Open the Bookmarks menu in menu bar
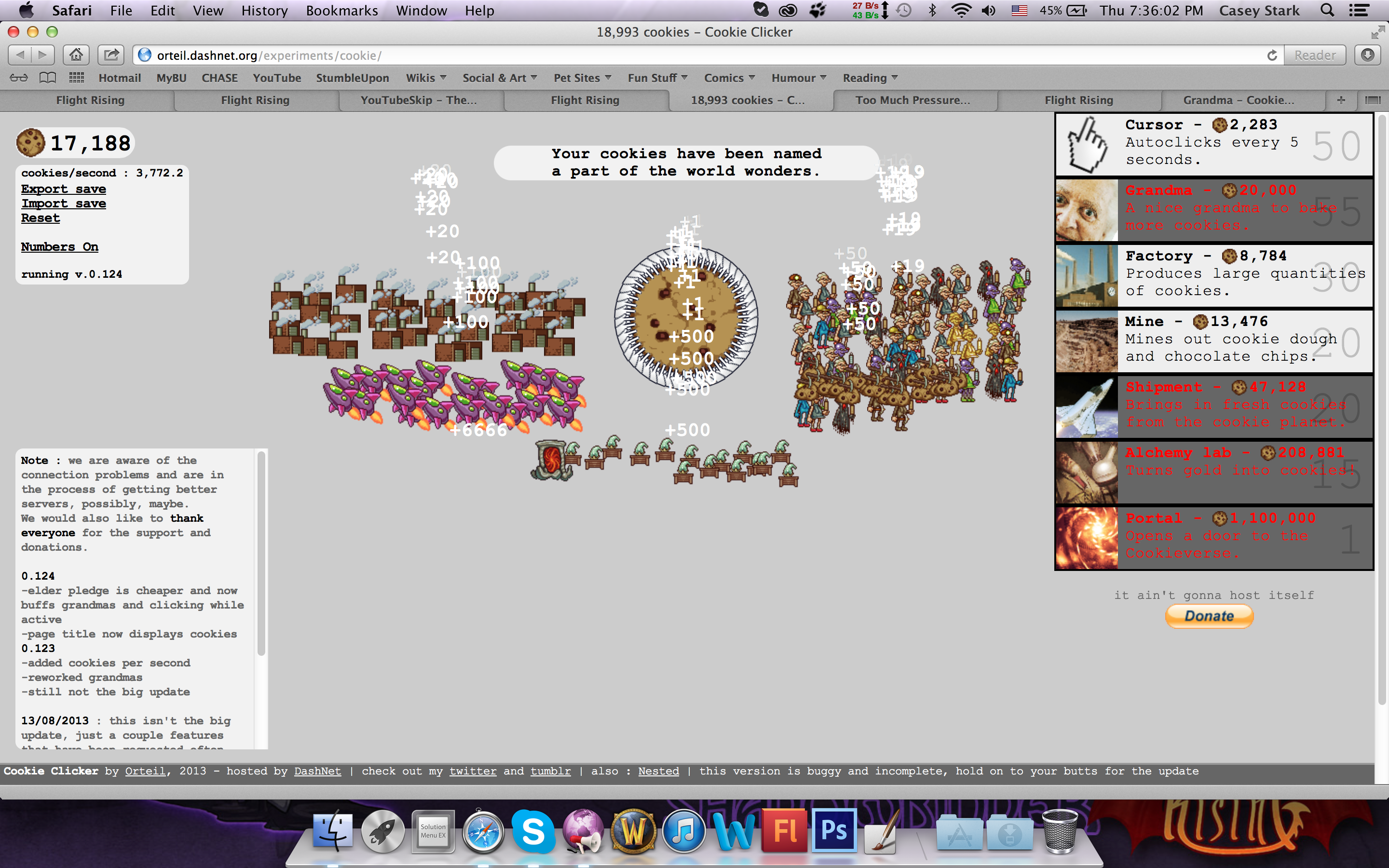Image resolution: width=1389 pixels, height=868 pixels. coord(341,10)
